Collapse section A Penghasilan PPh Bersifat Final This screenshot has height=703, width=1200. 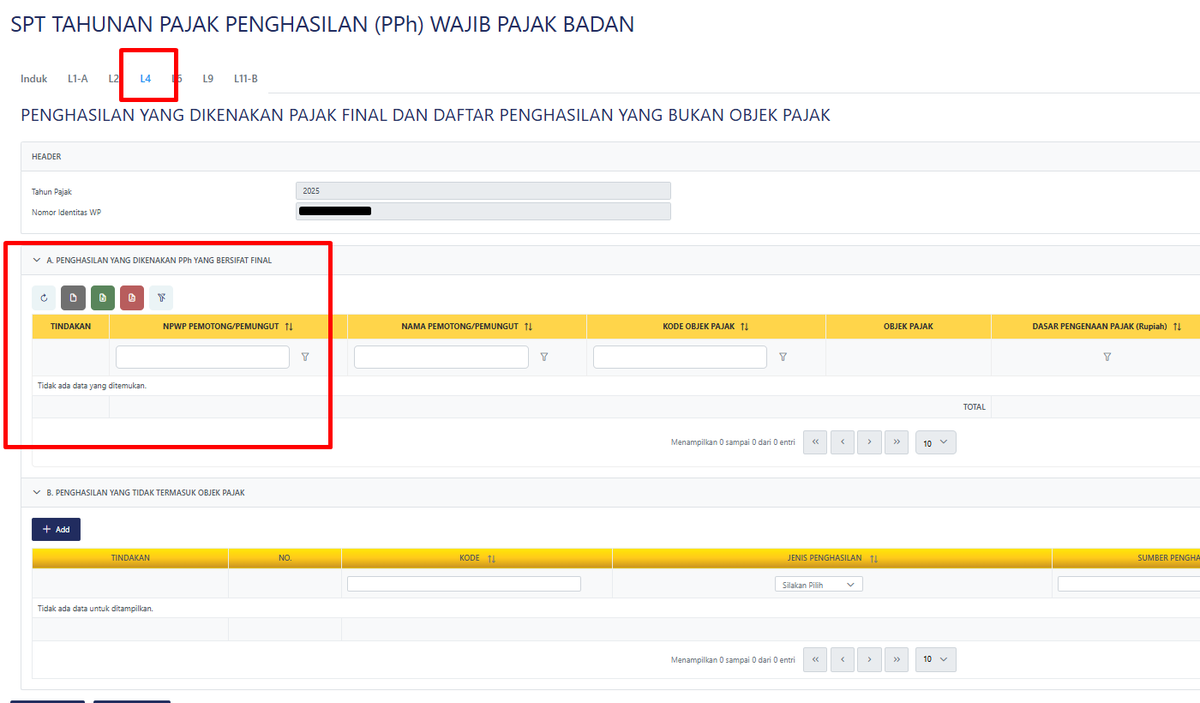pyautogui.click(x=37, y=260)
